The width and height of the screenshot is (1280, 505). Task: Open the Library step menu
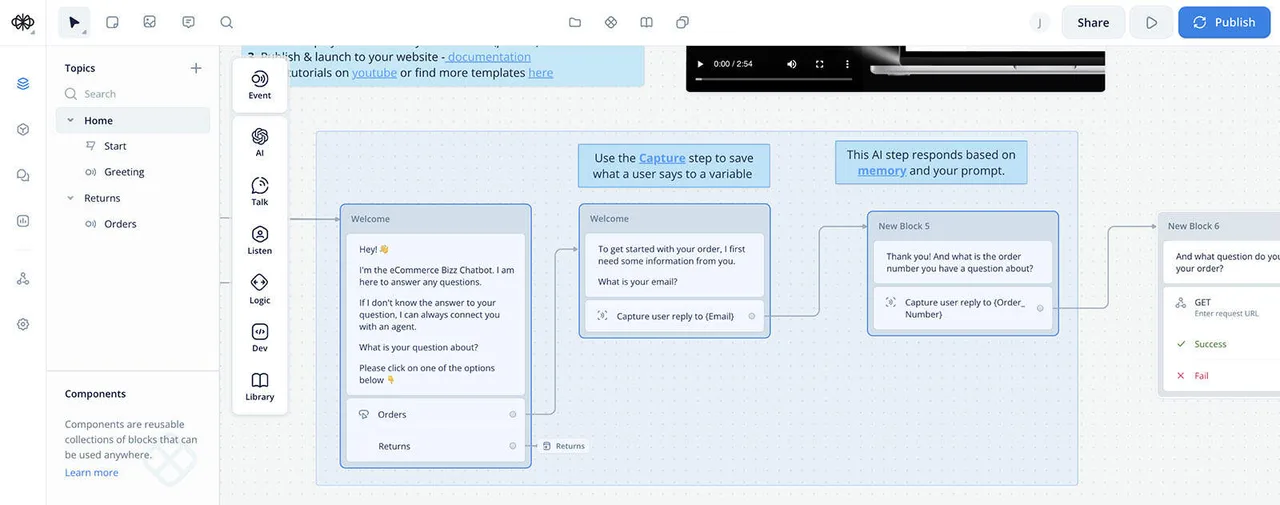260,387
